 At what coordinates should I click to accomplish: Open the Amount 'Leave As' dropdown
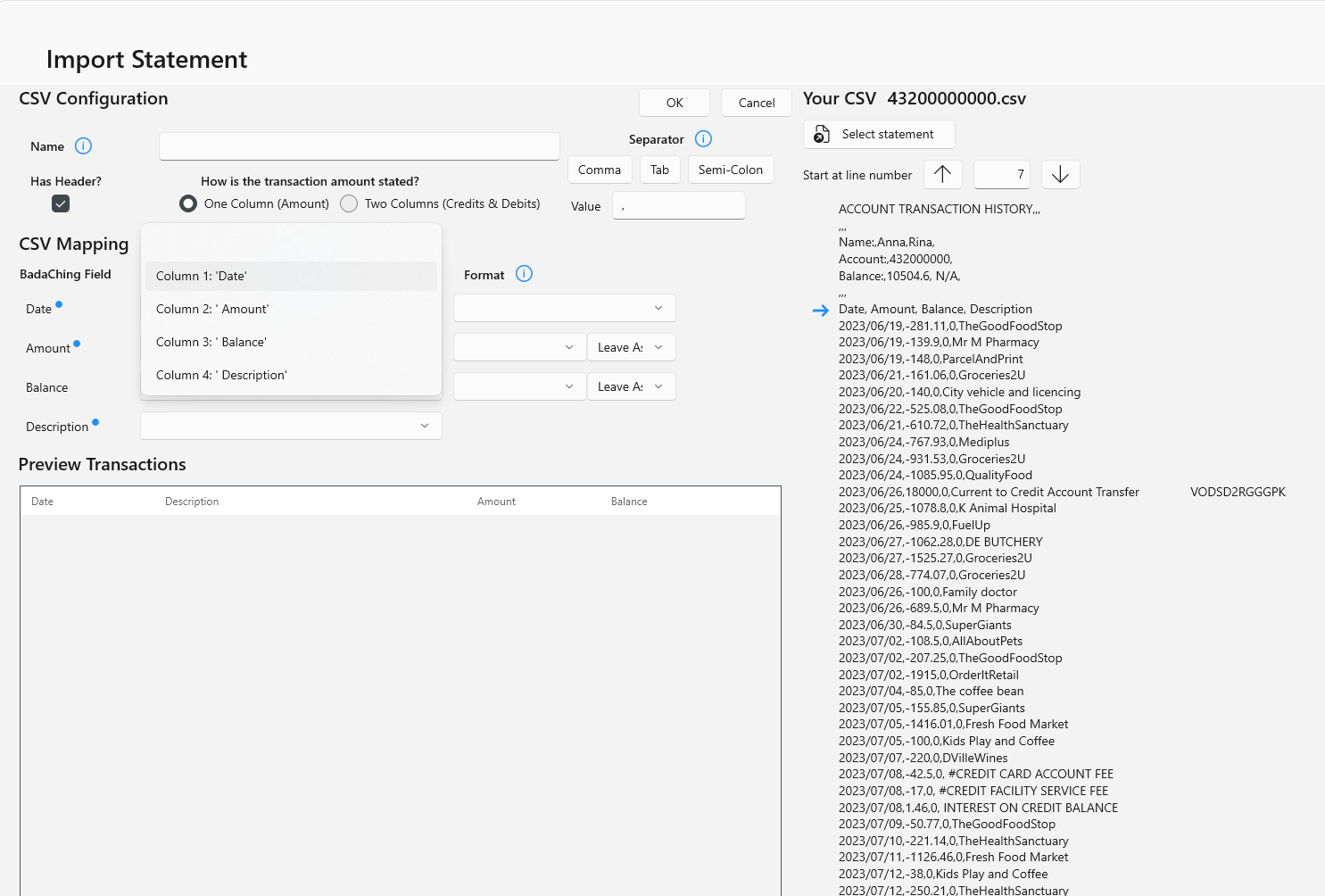coord(631,347)
